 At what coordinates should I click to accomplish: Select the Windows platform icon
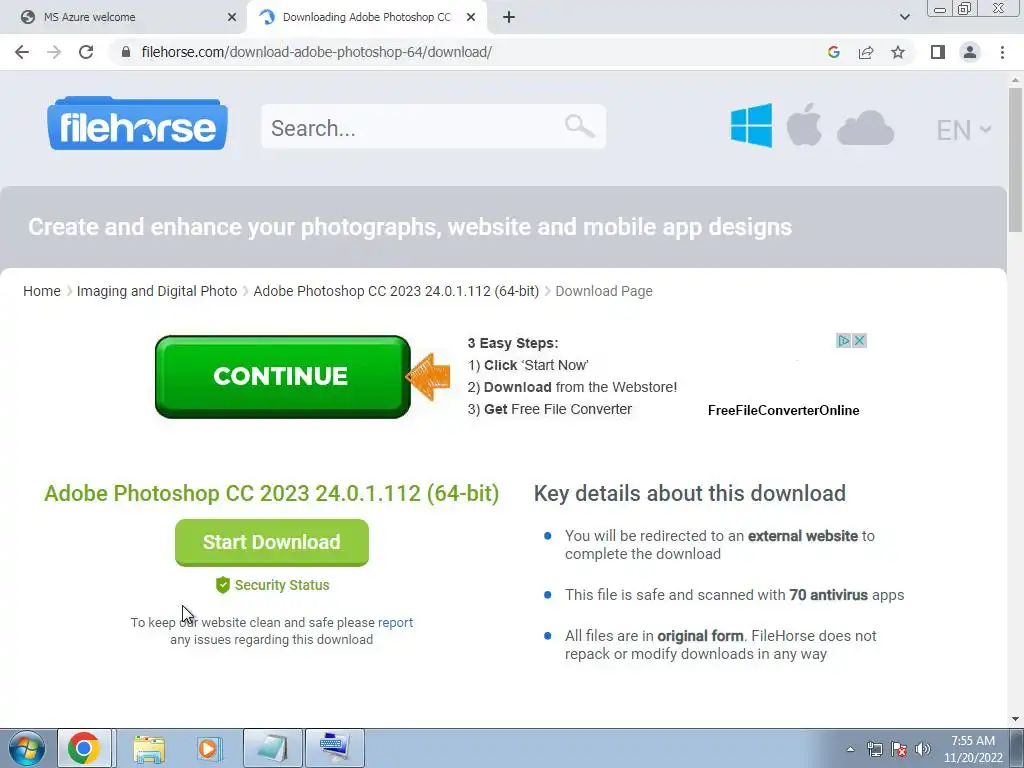[x=752, y=125]
